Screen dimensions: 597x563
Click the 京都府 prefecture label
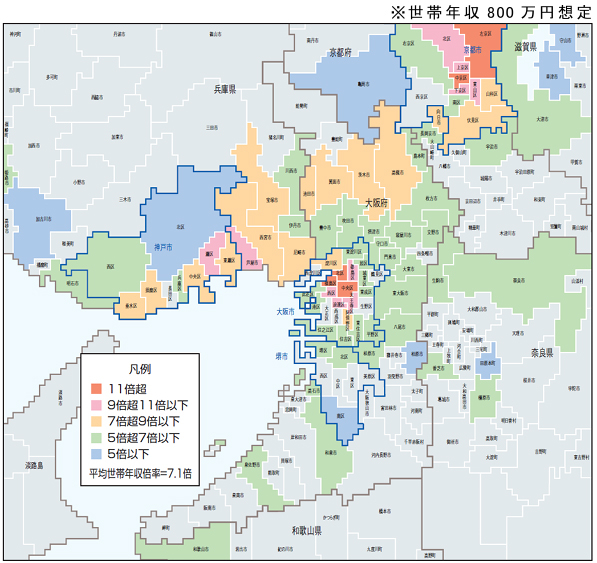[340, 53]
